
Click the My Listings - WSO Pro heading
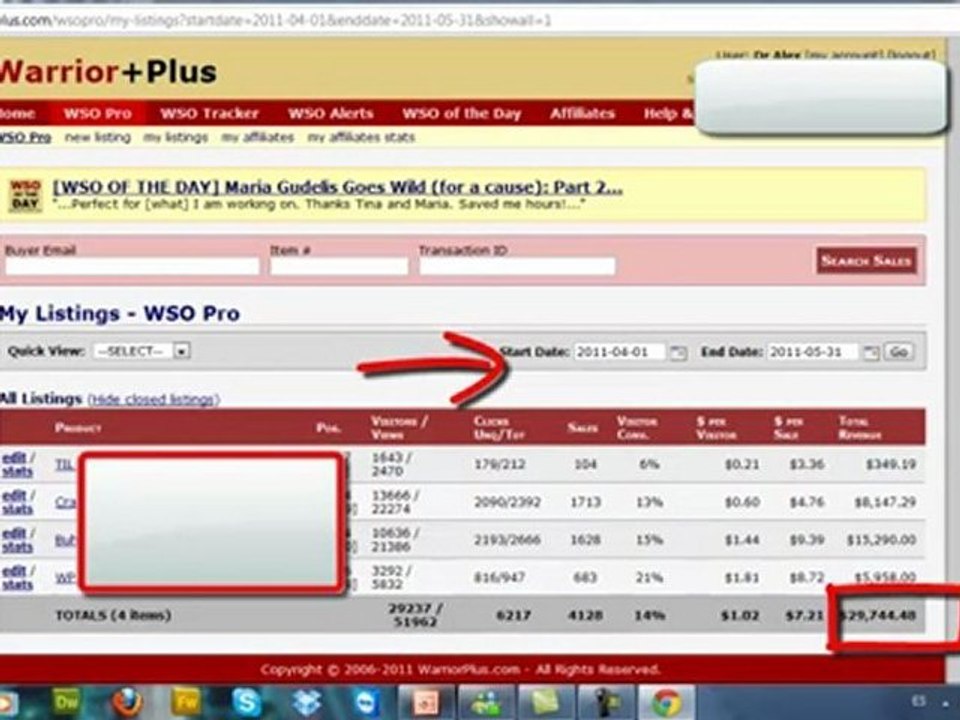click(120, 313)
